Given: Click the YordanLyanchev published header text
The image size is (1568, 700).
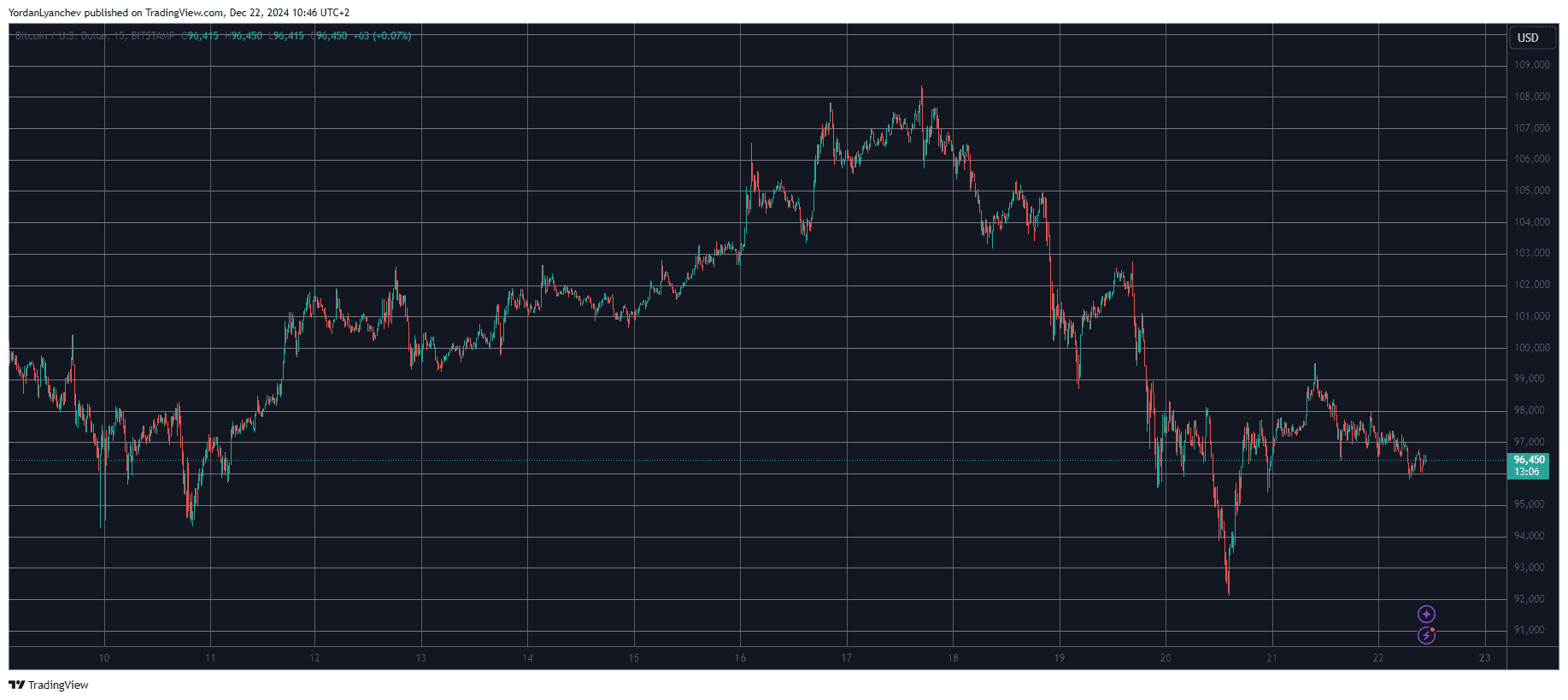Looking at the screenshot, I should click(x=179, y=13).
